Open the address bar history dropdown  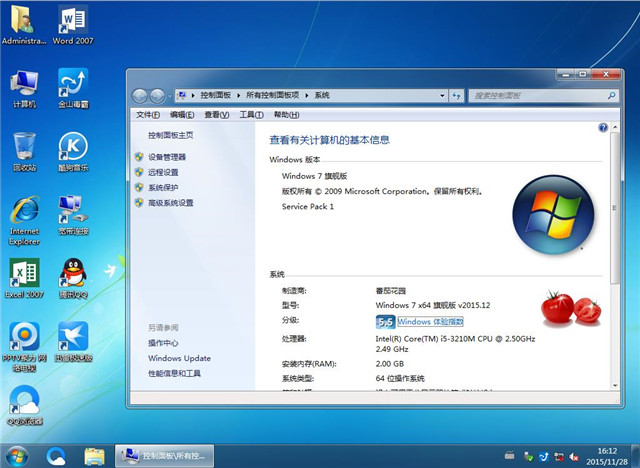click(x=442, y=96)
